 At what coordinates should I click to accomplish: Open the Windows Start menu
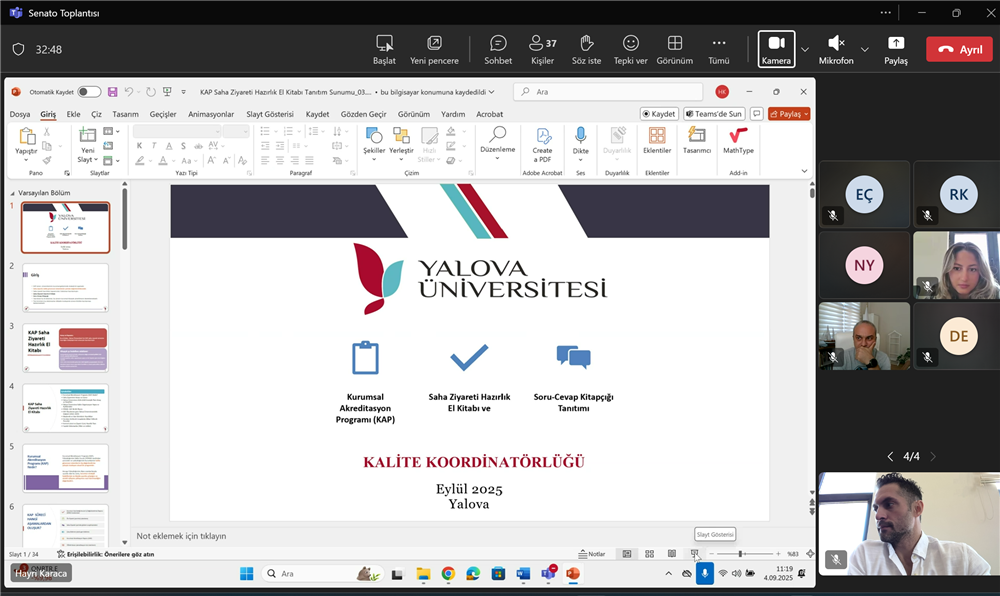(246, 574)
